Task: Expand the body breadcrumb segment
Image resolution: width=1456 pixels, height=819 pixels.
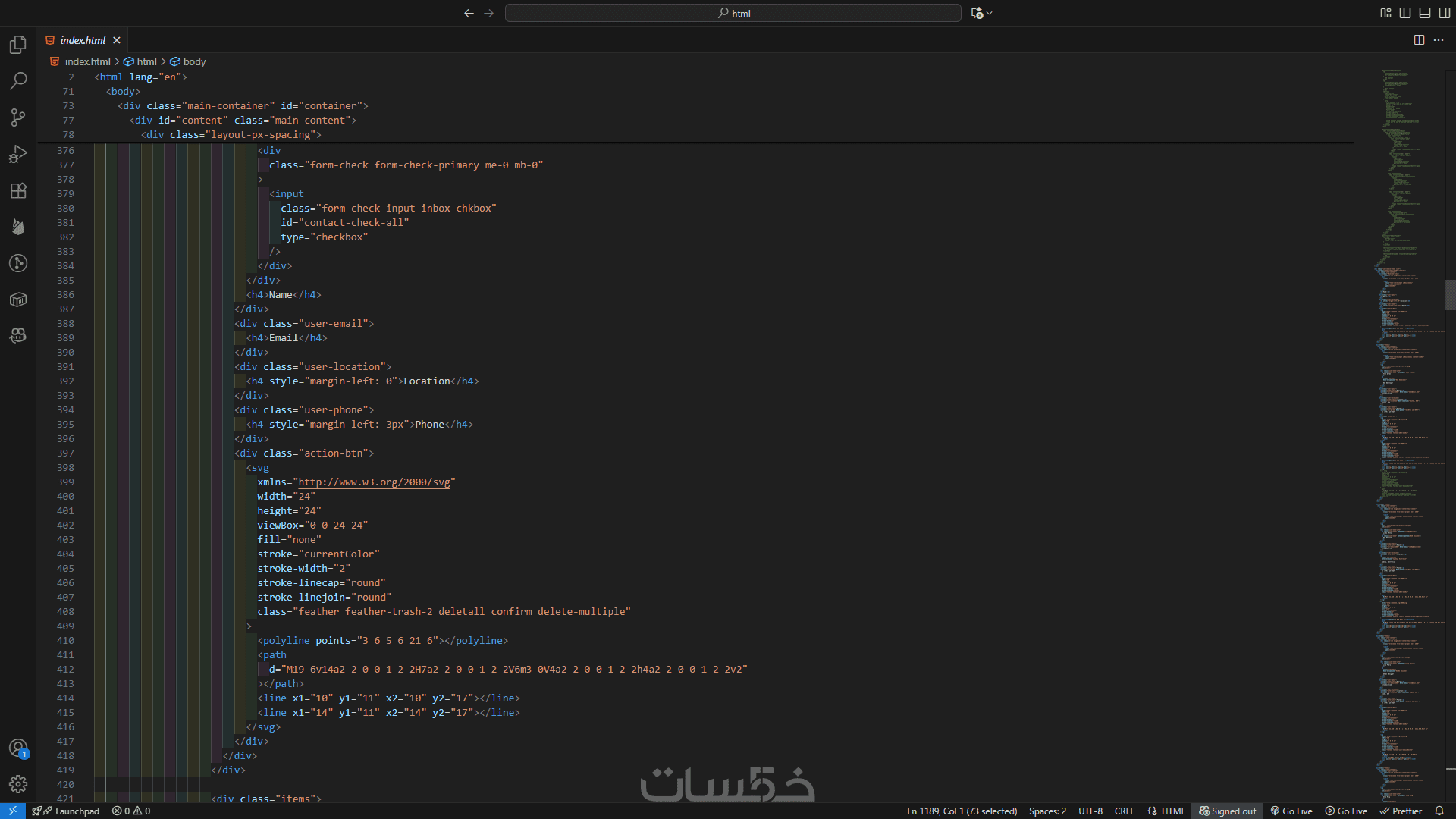Action: [194, 61]
